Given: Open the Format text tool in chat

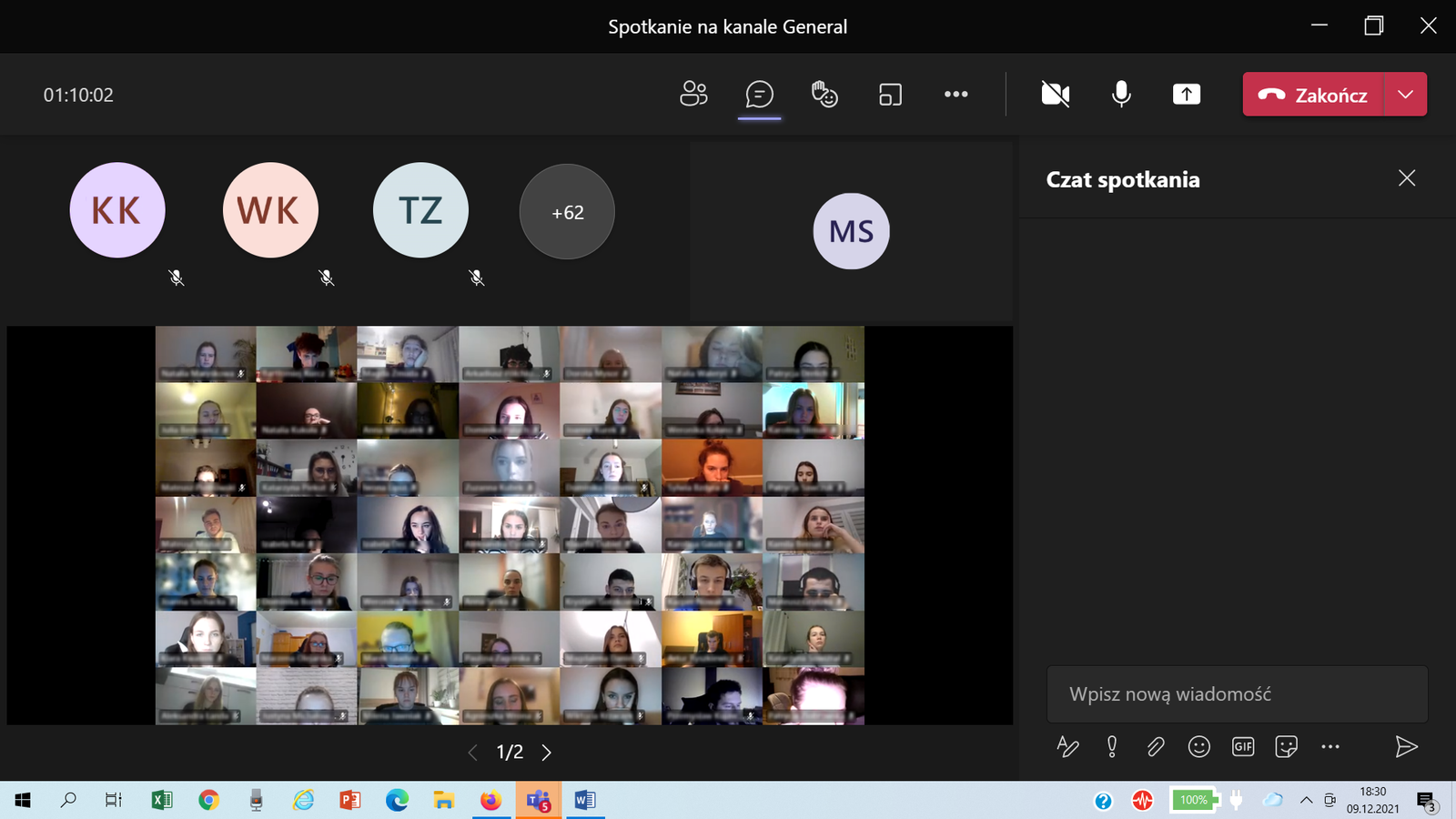Looking at the screenshot, I should [1067, 747].
